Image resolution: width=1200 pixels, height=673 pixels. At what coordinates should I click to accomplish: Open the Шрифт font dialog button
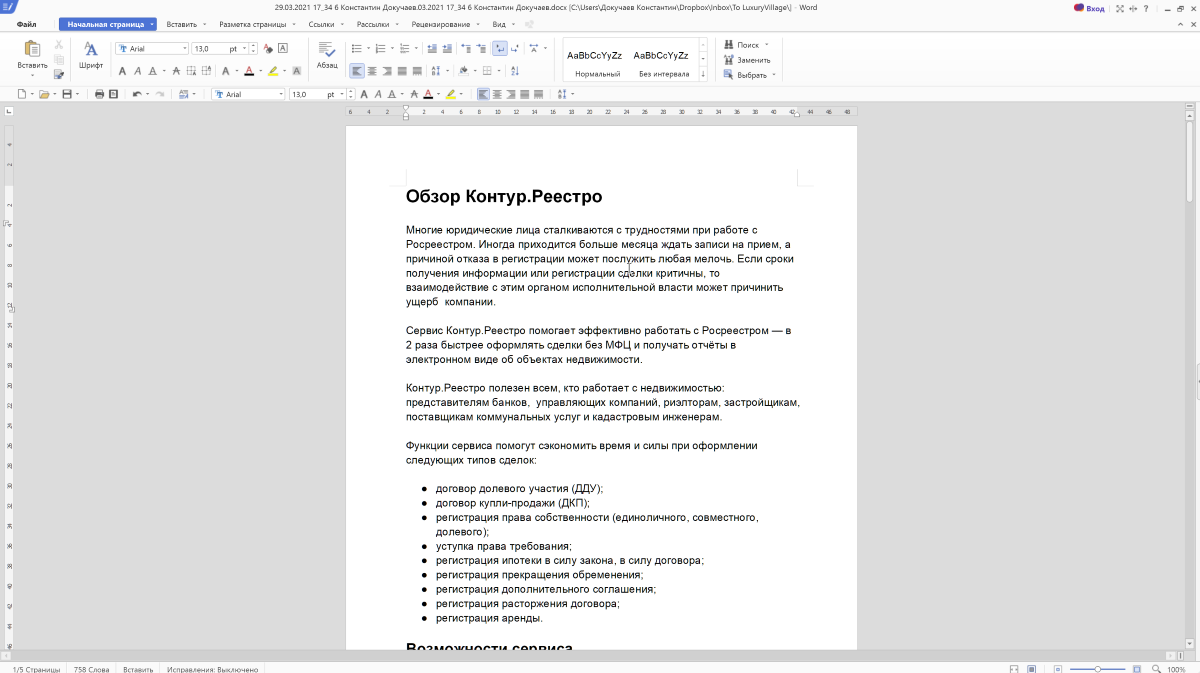click(91, 55)
